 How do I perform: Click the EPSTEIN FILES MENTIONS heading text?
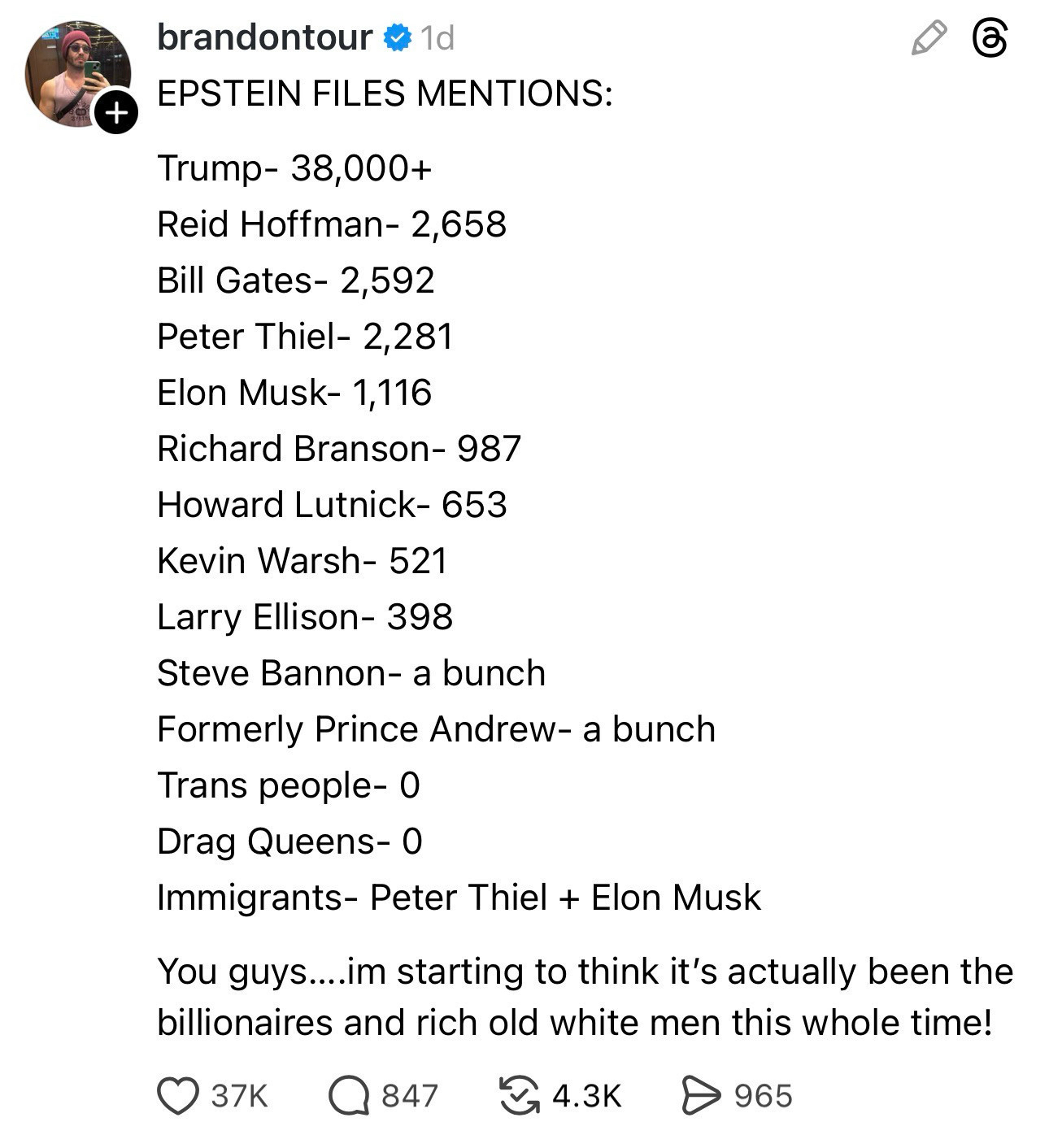385,93
